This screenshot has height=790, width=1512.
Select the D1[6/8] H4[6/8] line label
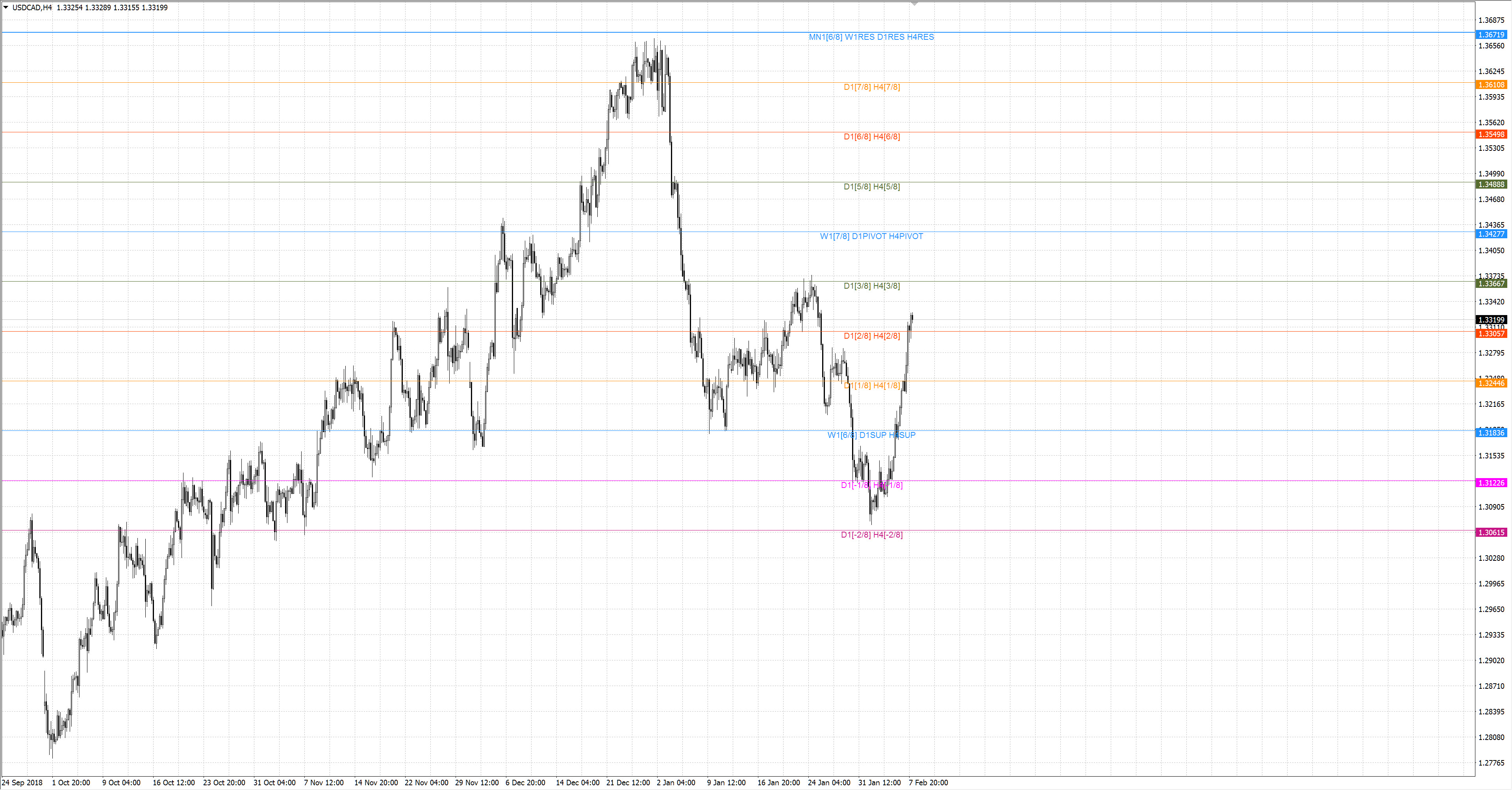coord(872,137)
